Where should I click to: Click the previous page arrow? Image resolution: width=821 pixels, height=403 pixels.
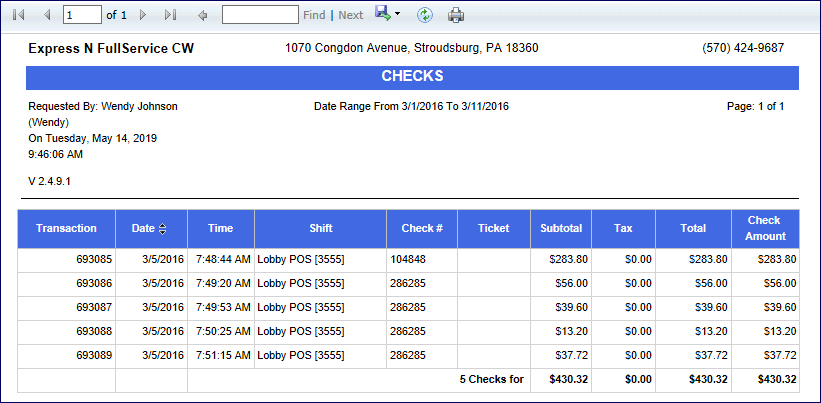click(x=46, y=15)
